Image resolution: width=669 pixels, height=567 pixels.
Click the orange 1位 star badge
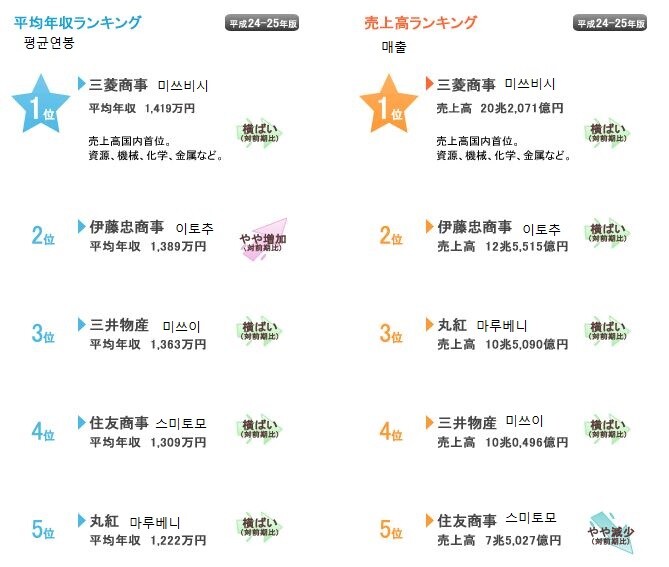[389, 104]
